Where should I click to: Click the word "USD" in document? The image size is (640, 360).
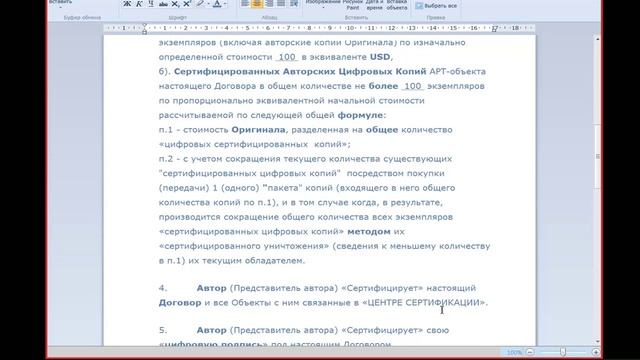(380, 57)
